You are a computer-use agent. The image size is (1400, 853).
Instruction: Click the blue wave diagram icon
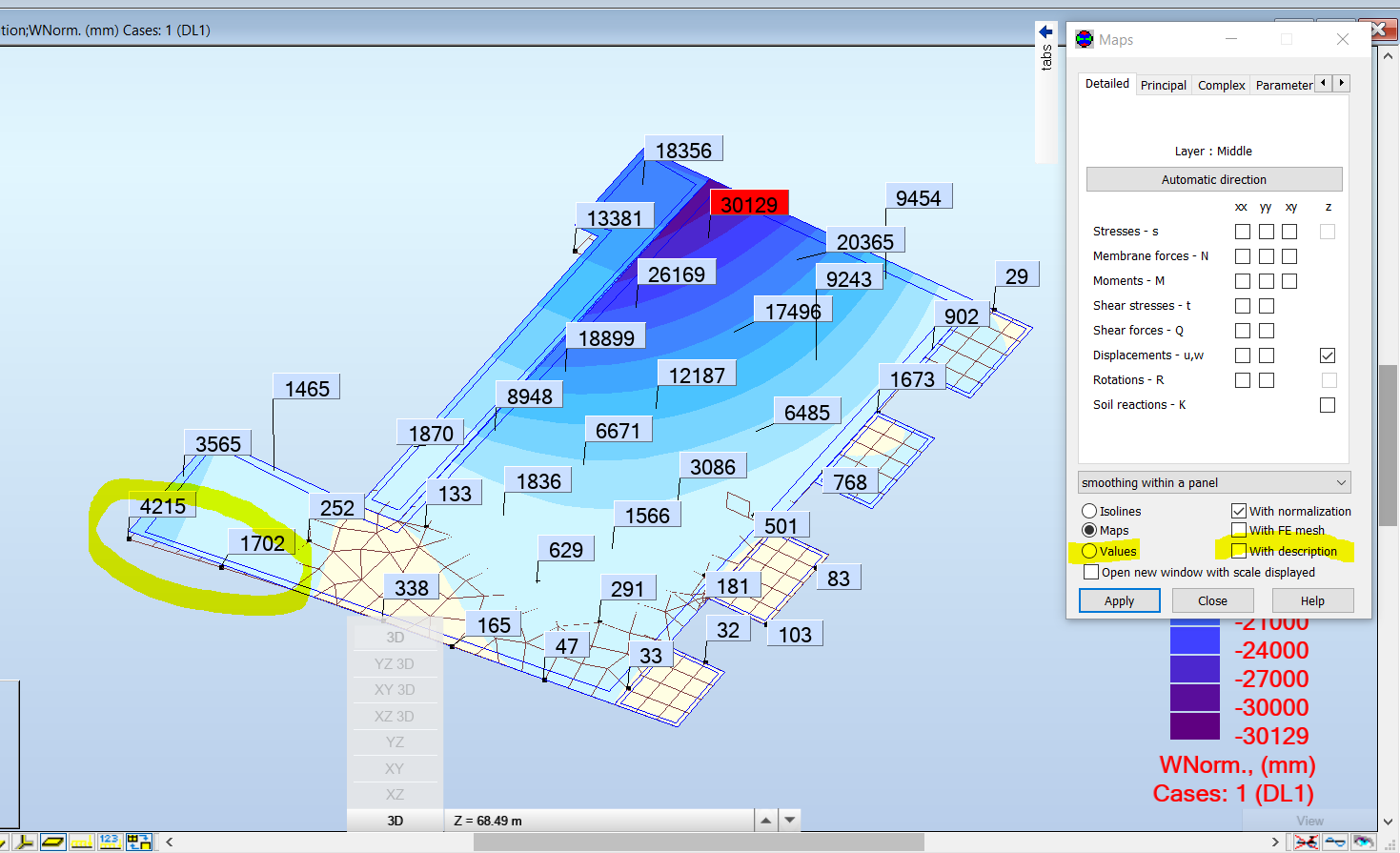(1335, 842)
